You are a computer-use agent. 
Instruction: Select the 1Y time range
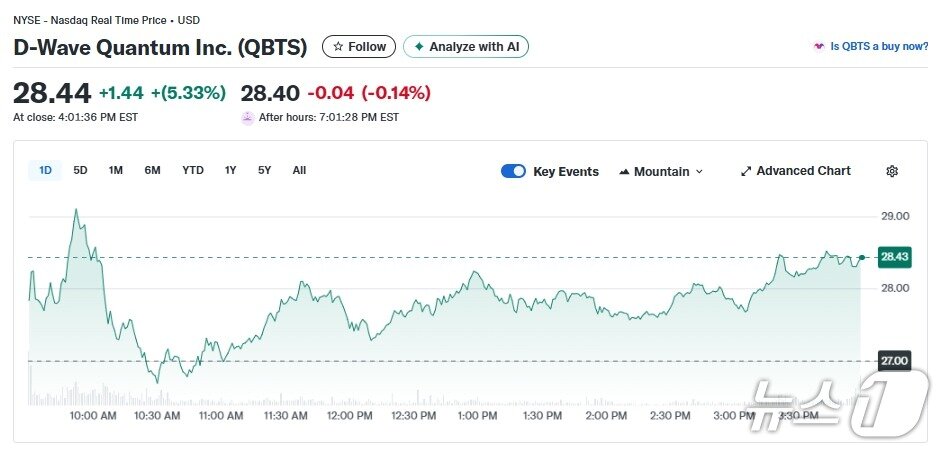(x=231, y=170)
